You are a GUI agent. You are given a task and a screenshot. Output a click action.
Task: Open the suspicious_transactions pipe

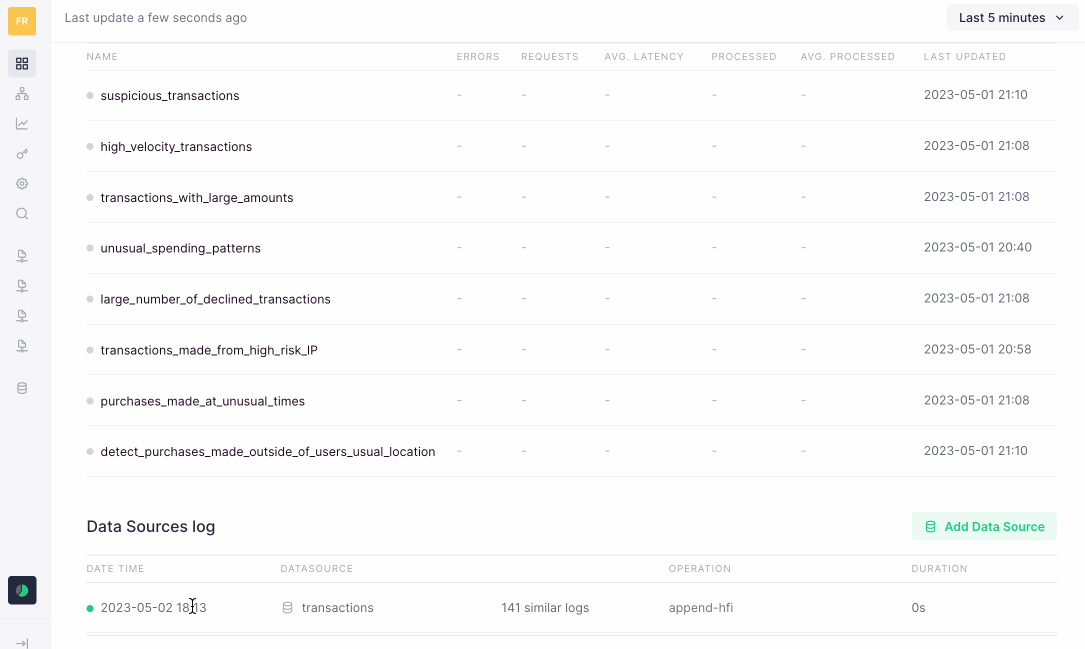point(169,96)
